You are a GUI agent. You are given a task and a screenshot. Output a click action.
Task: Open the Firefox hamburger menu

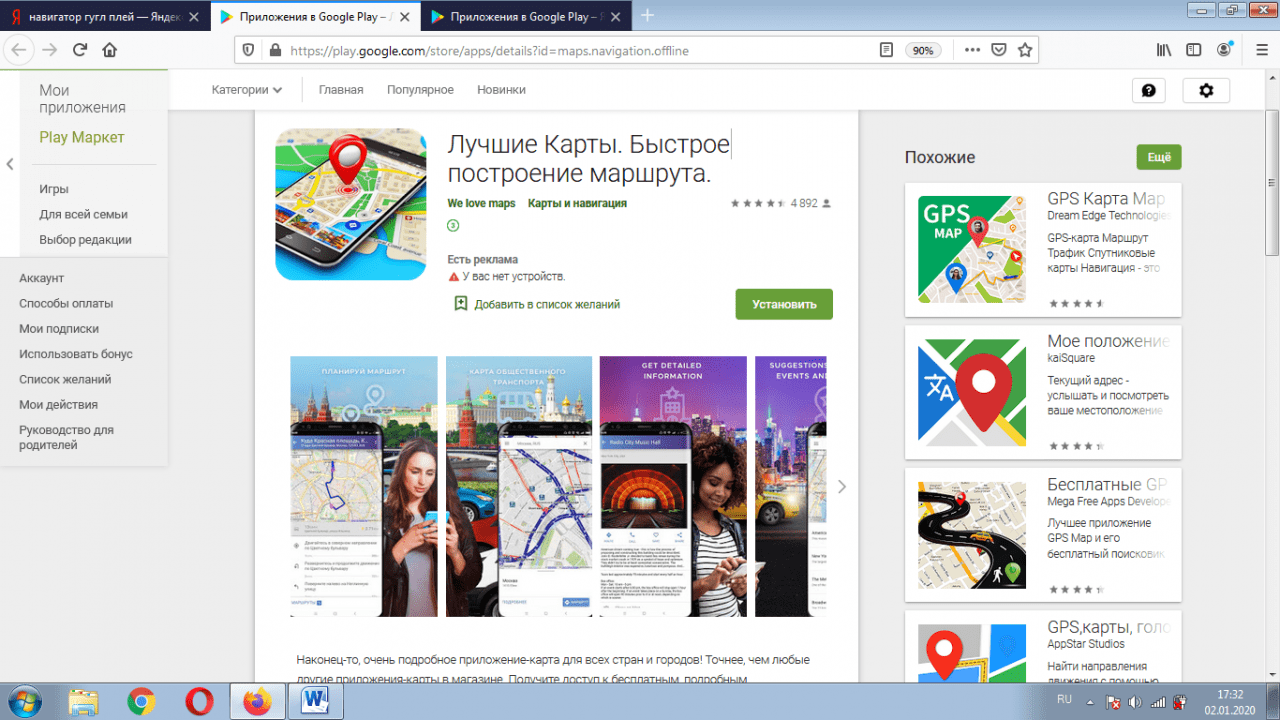coord(1257,50)
